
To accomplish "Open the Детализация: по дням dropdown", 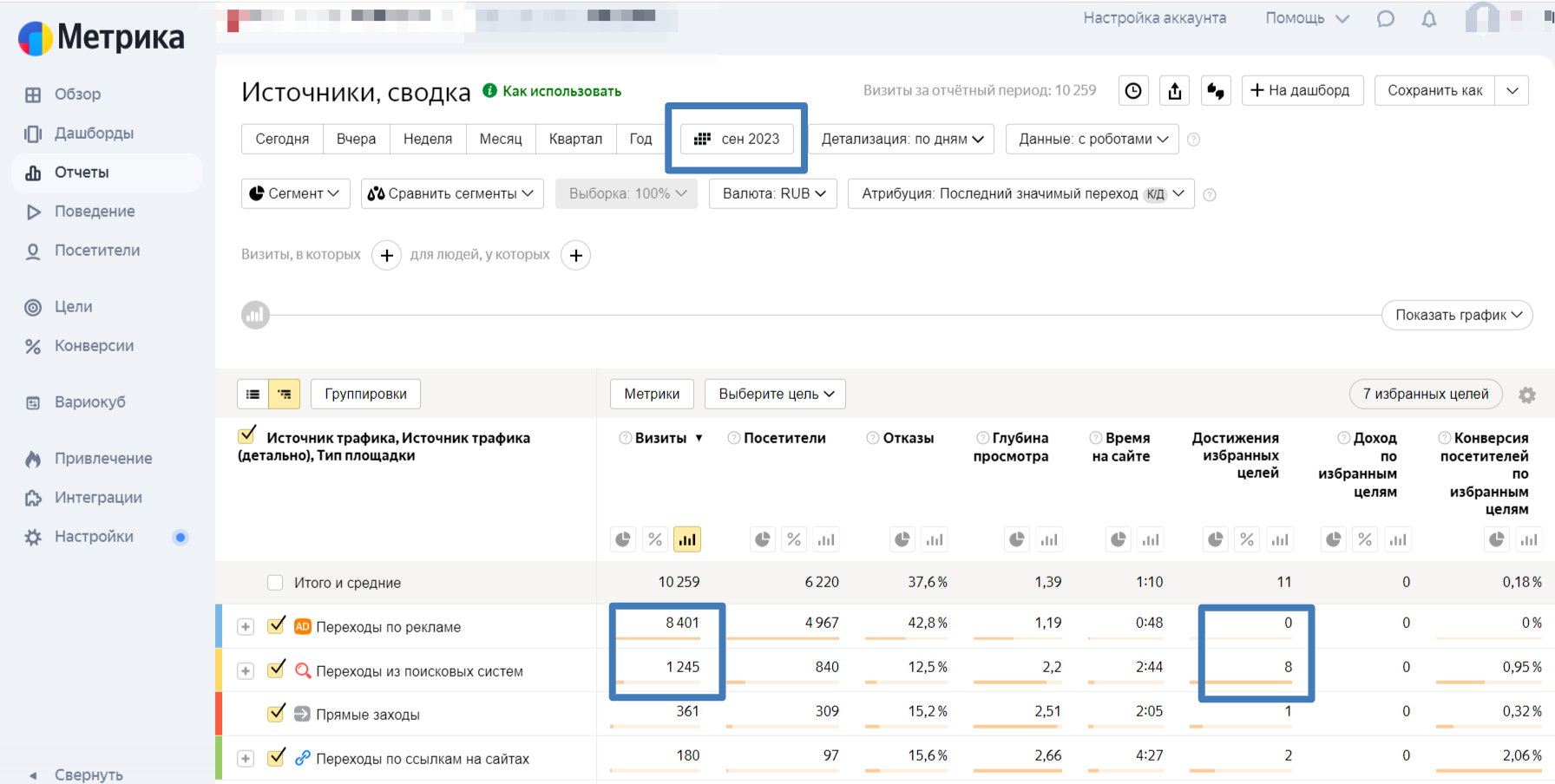I will (902, 139).
